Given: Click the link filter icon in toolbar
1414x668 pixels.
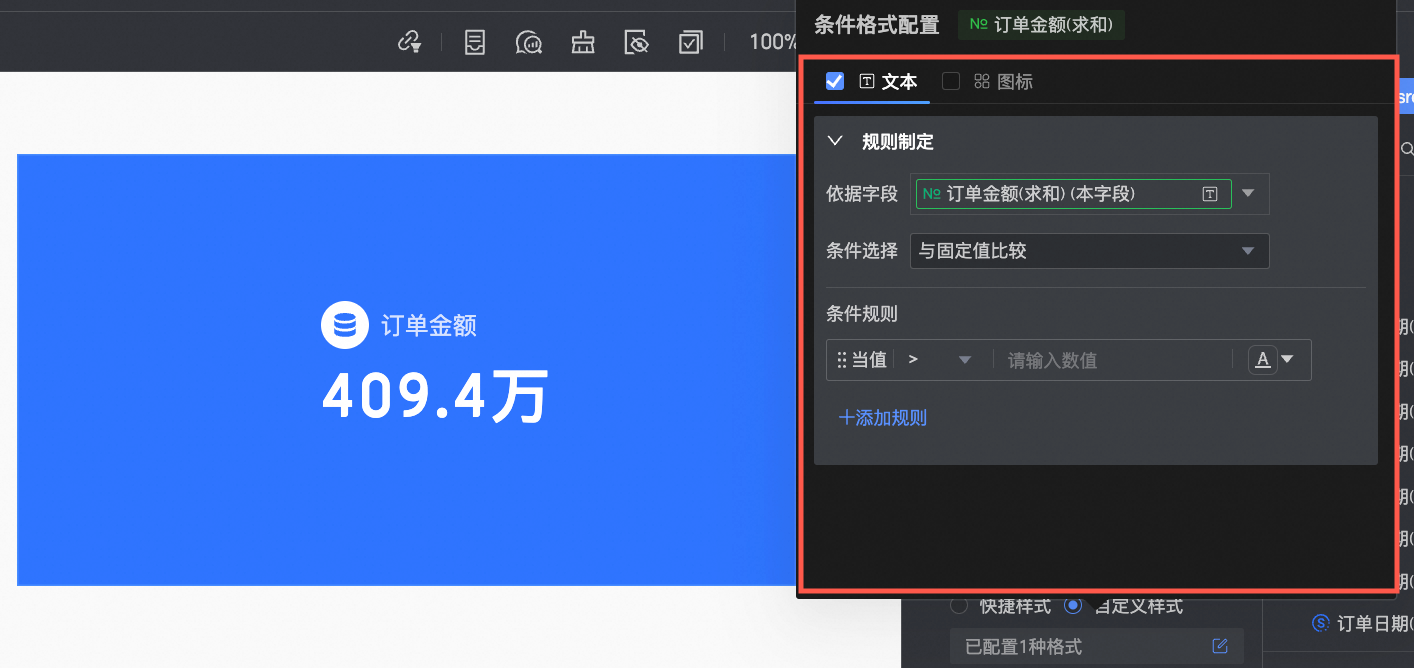Looking at the screenshot, I should (408, 42).
